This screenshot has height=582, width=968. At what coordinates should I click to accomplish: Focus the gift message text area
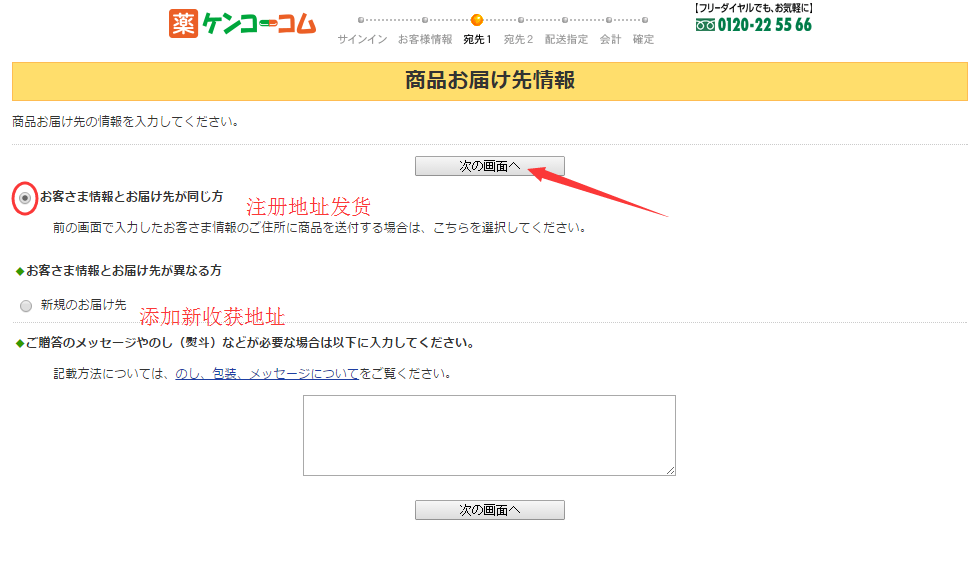coord(489,435)
